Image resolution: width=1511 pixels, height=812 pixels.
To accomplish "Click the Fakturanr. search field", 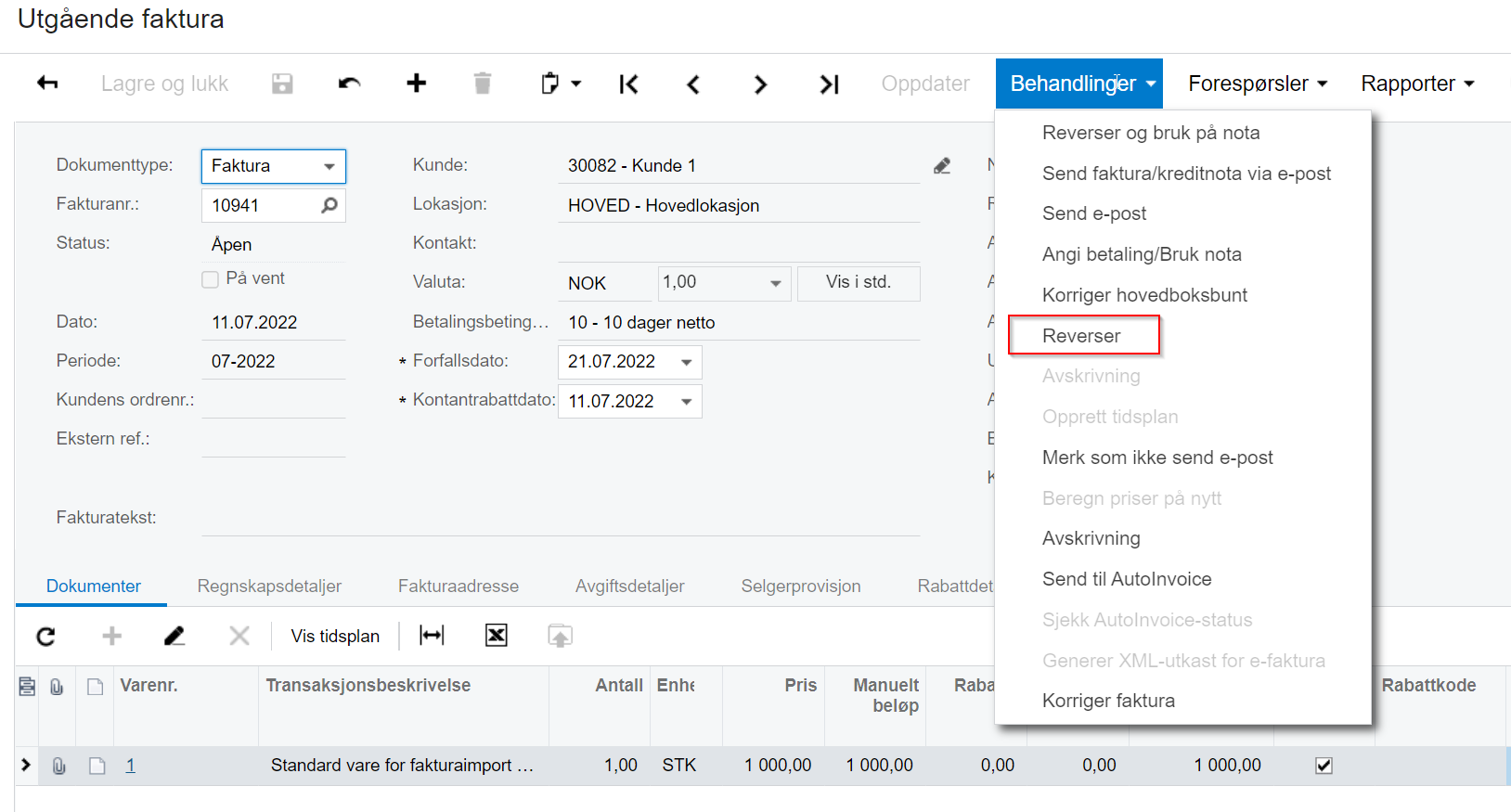I will (x=263, y=205).
